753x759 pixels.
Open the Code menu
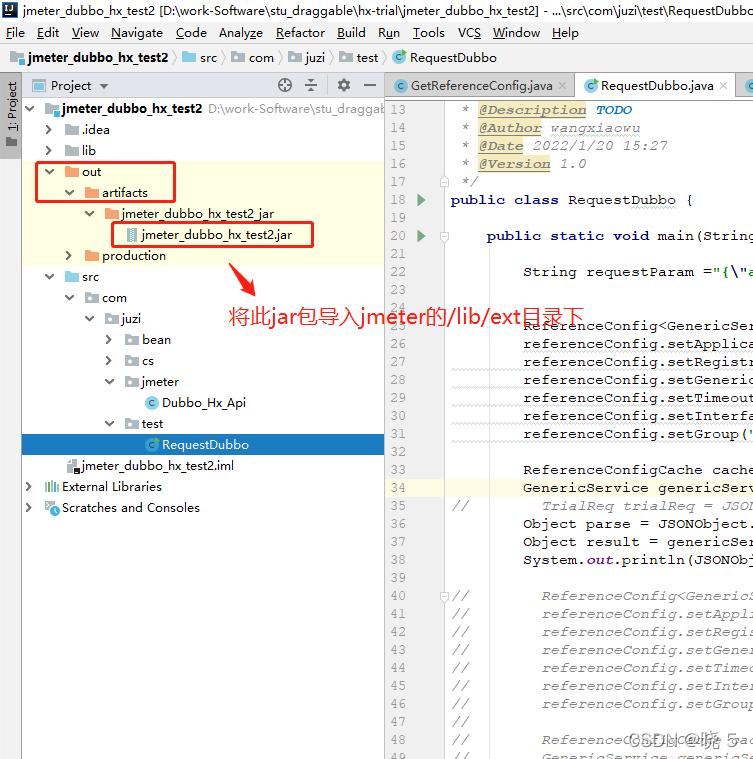click(x=191, y=33)
